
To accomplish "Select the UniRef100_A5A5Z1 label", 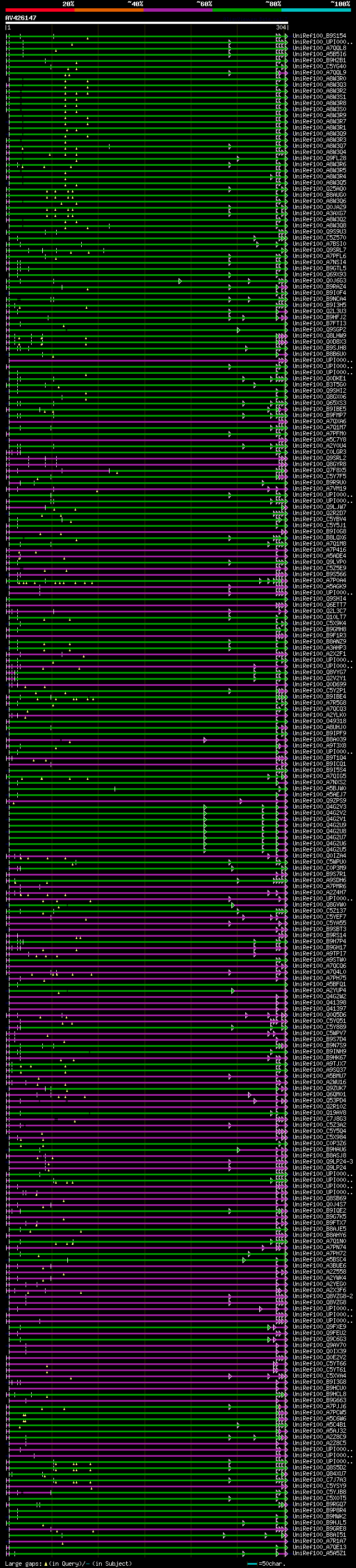I will click(319, 1554).
